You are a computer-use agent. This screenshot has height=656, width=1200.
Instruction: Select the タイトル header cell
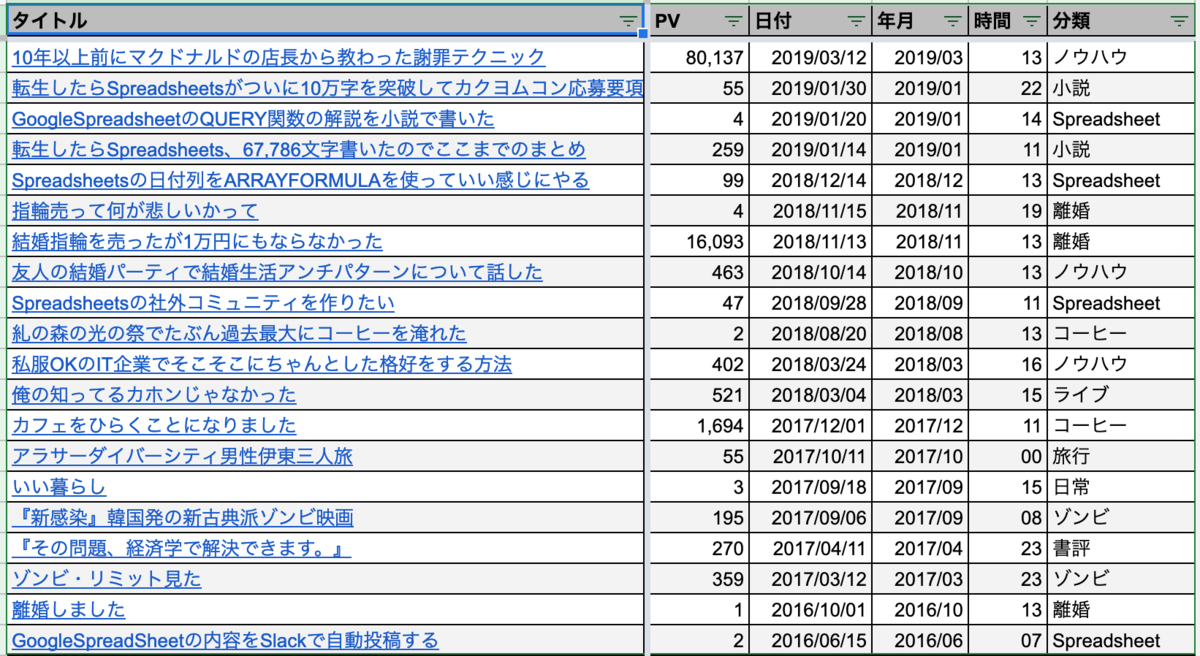pos(323,21)
